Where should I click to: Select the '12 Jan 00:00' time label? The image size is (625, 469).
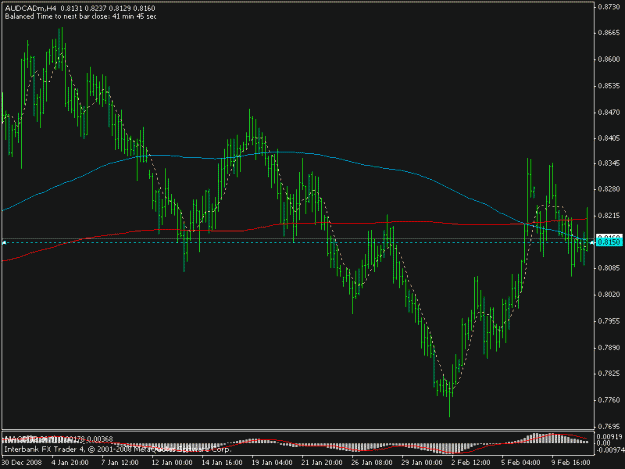pyautogui.click(x=172, y=463)
